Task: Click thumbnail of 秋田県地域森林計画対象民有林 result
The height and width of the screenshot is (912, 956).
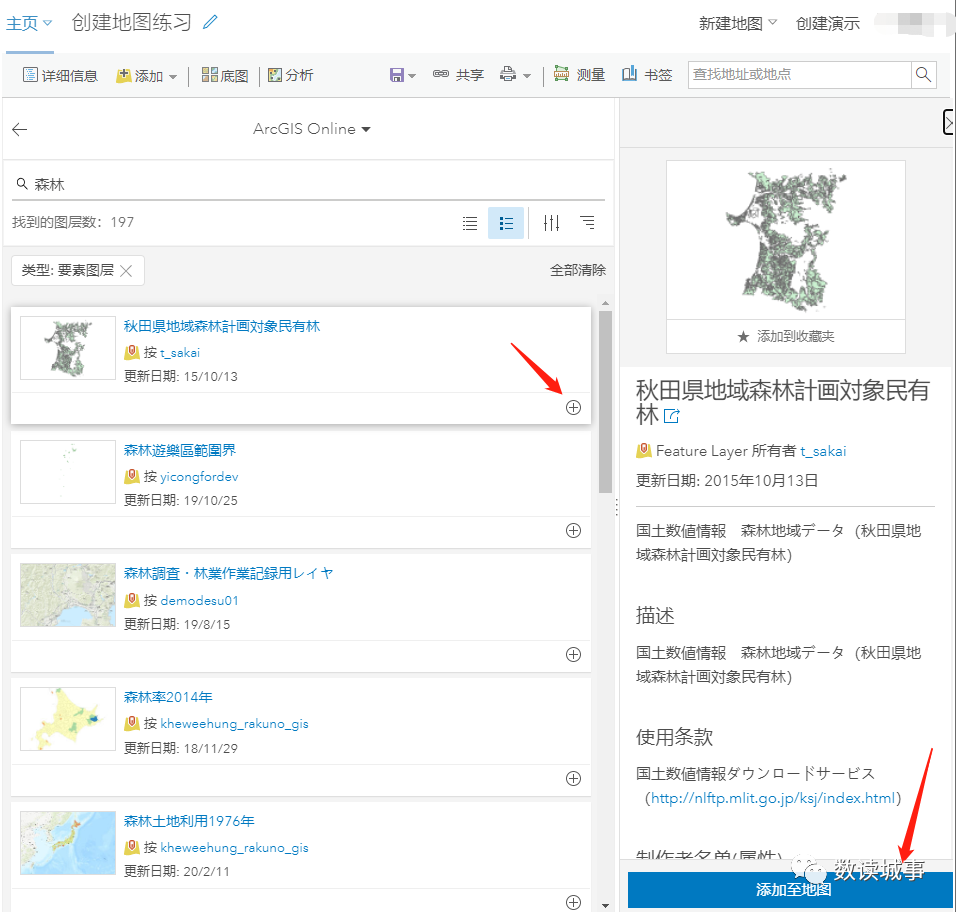Action: coord(68,348)
